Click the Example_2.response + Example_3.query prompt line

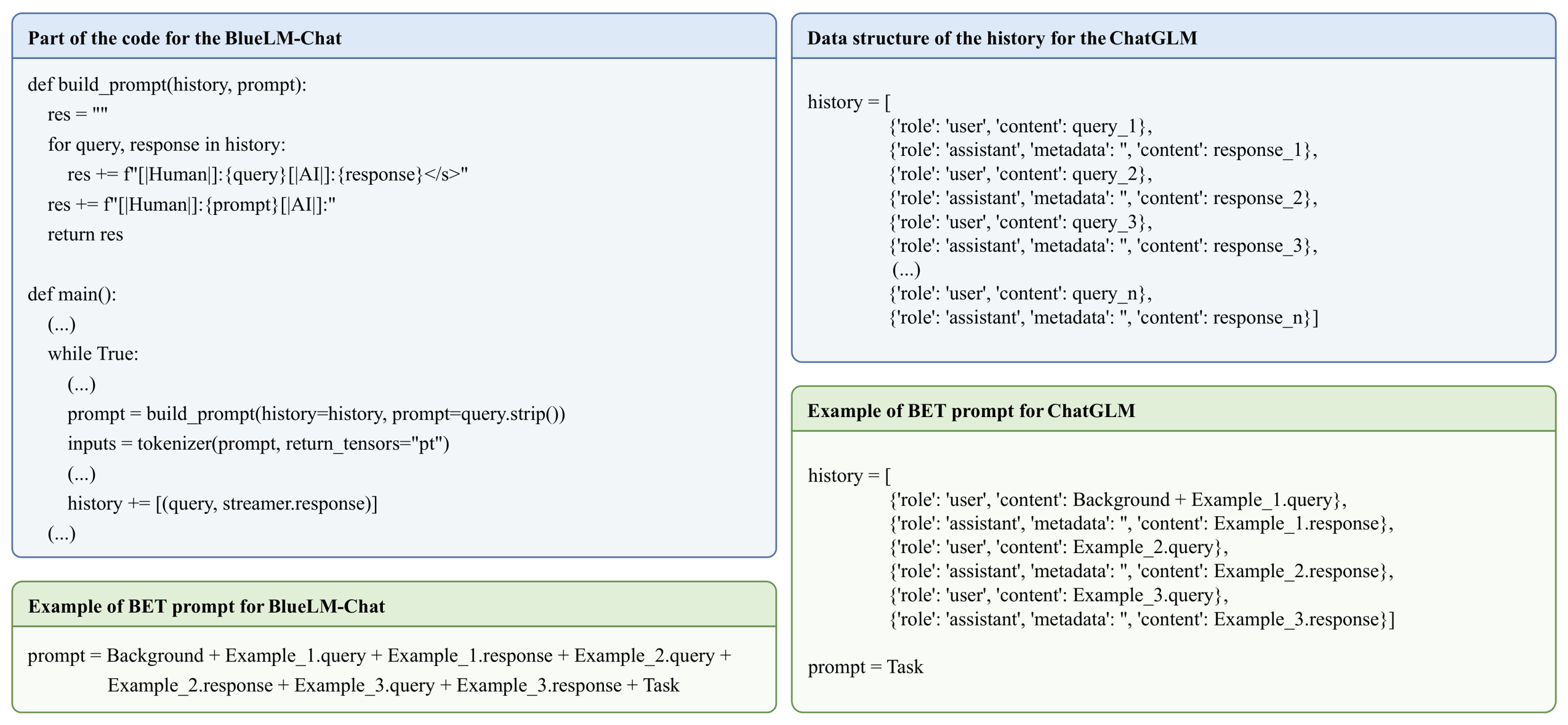pos(393,686)
